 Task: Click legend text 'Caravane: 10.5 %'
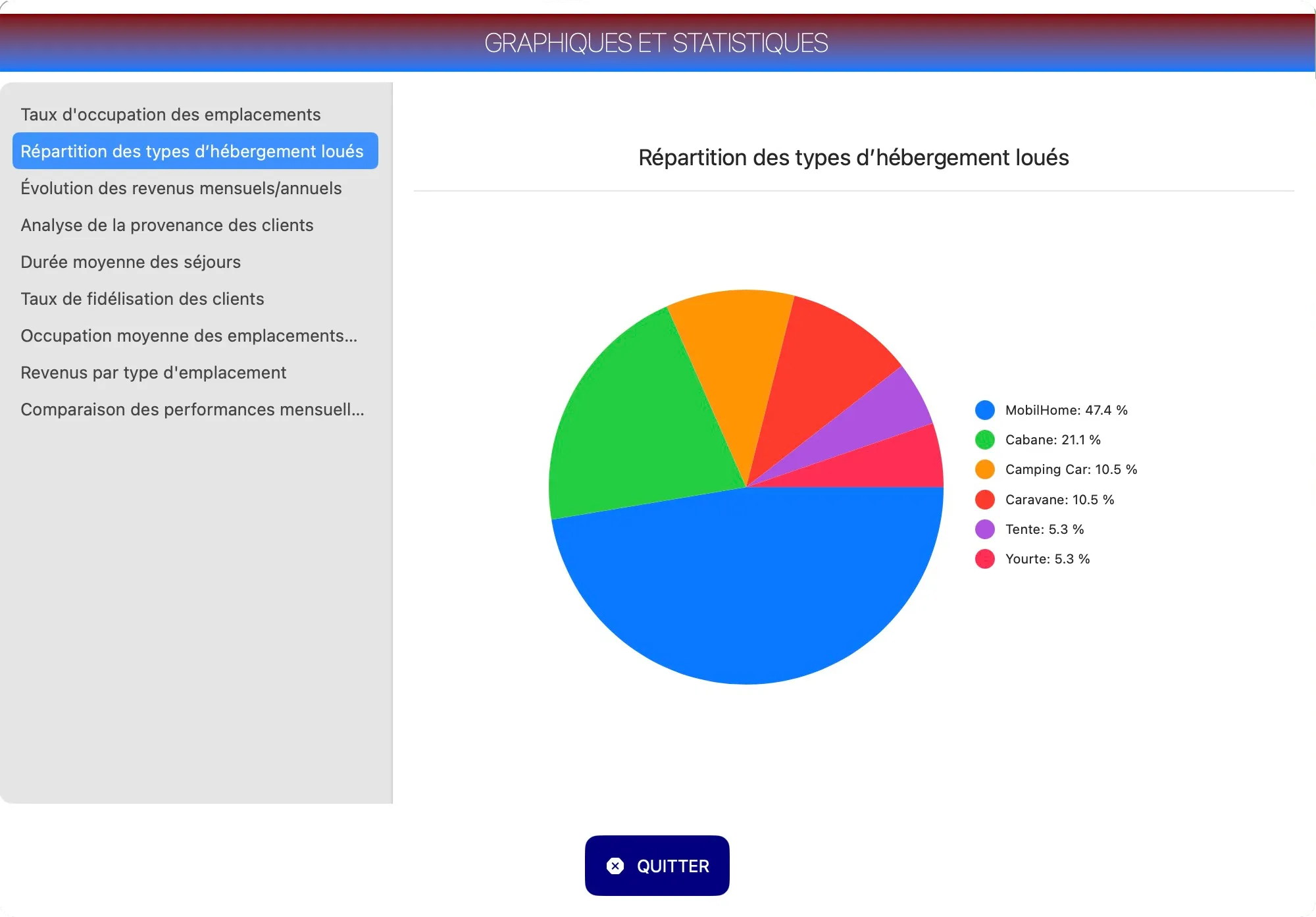[x=1059, y=500]
